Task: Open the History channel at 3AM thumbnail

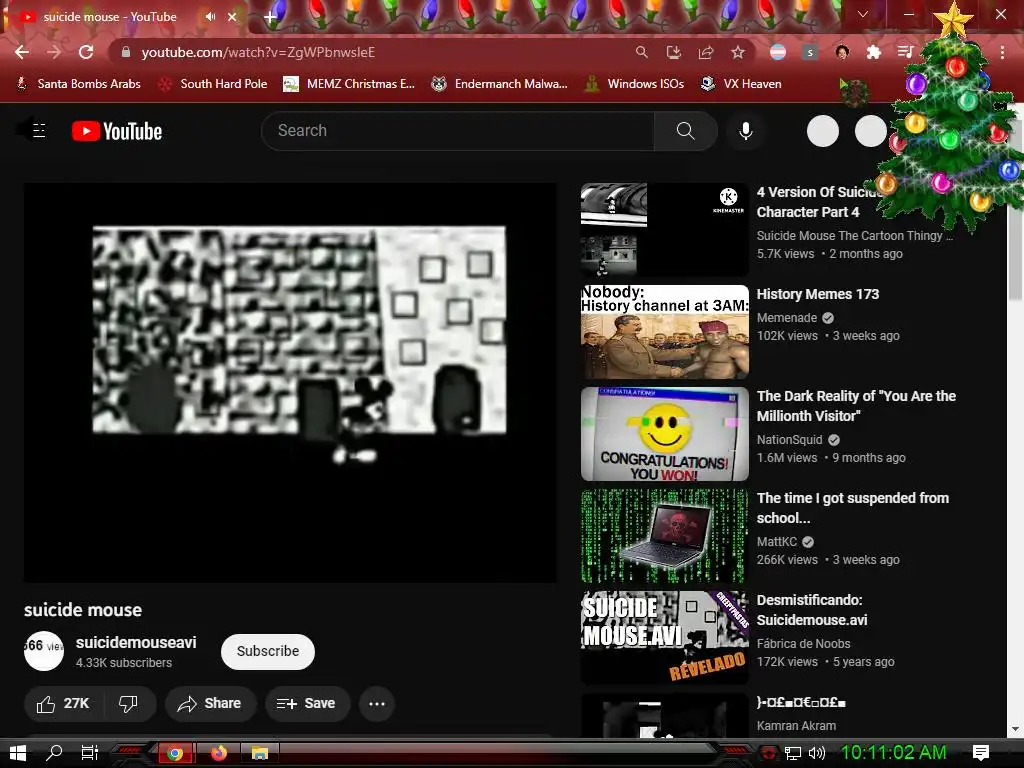Action: tap(665, 332)
